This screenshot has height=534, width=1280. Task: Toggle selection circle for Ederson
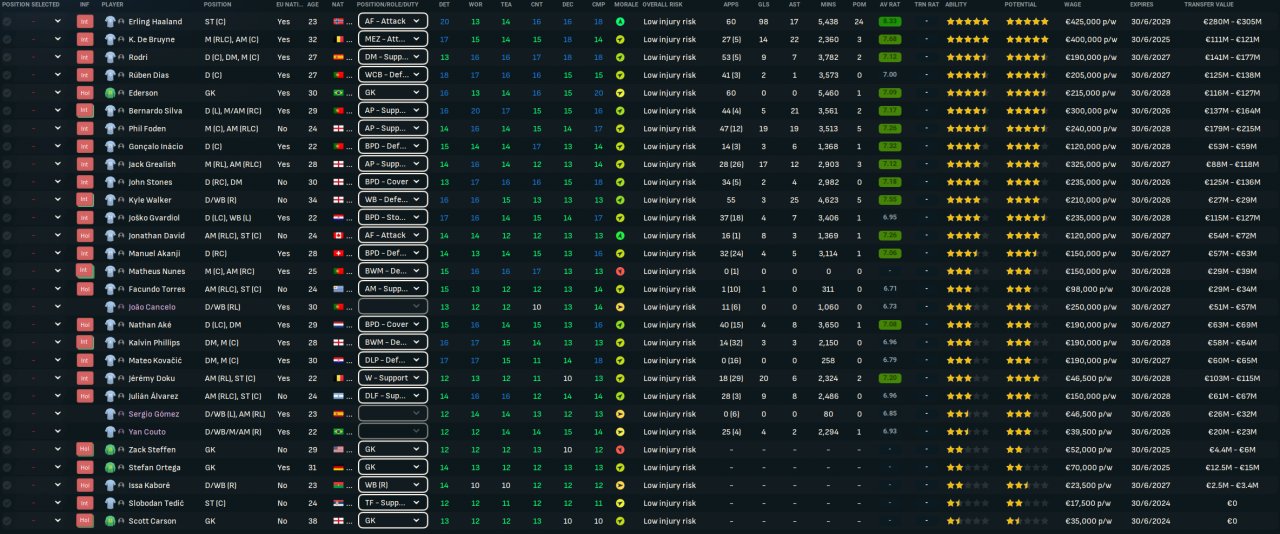(8, 93)
